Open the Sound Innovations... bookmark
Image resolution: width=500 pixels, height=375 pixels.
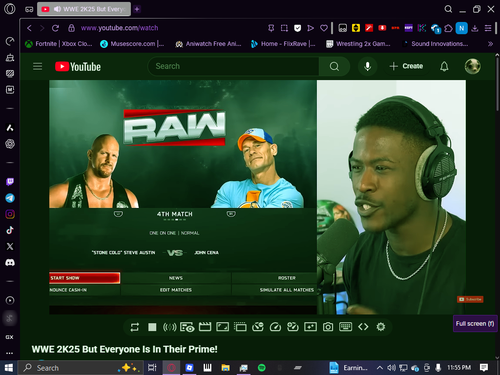[435, 44]
